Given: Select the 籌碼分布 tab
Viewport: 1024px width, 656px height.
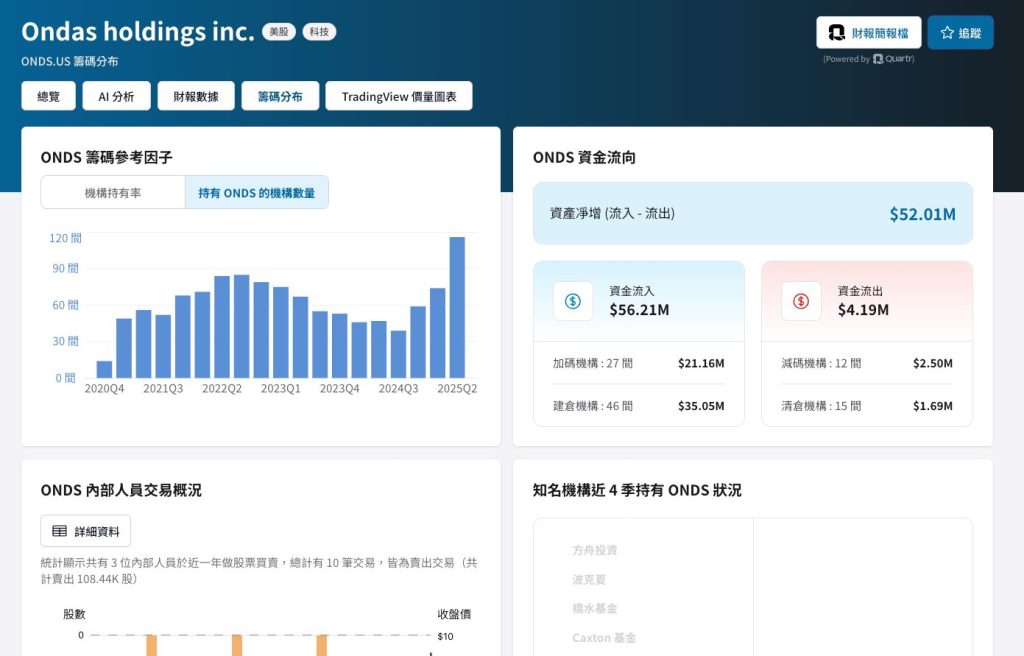Looking at the screenshot, I should pyautogui.click(x=280, y=97).
